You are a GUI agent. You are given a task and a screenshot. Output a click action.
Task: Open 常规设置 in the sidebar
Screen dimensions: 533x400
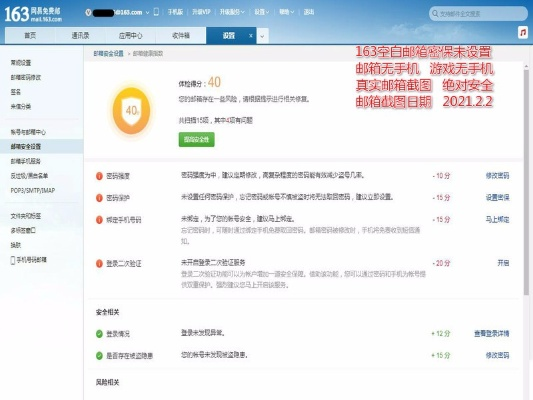pos(21,63)
